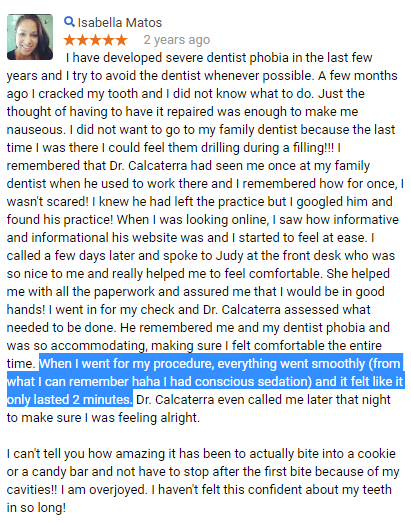Viewport: 411px width, 523px height.
Task: Click the highlighted words 'only lasted 2 minutes'
Action: 69,400
